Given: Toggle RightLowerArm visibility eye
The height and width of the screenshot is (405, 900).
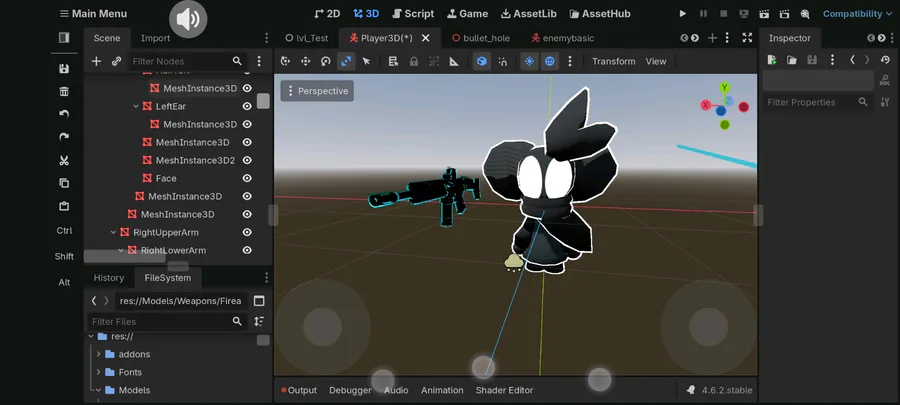Looking at the screenshot, I should 247,250.
